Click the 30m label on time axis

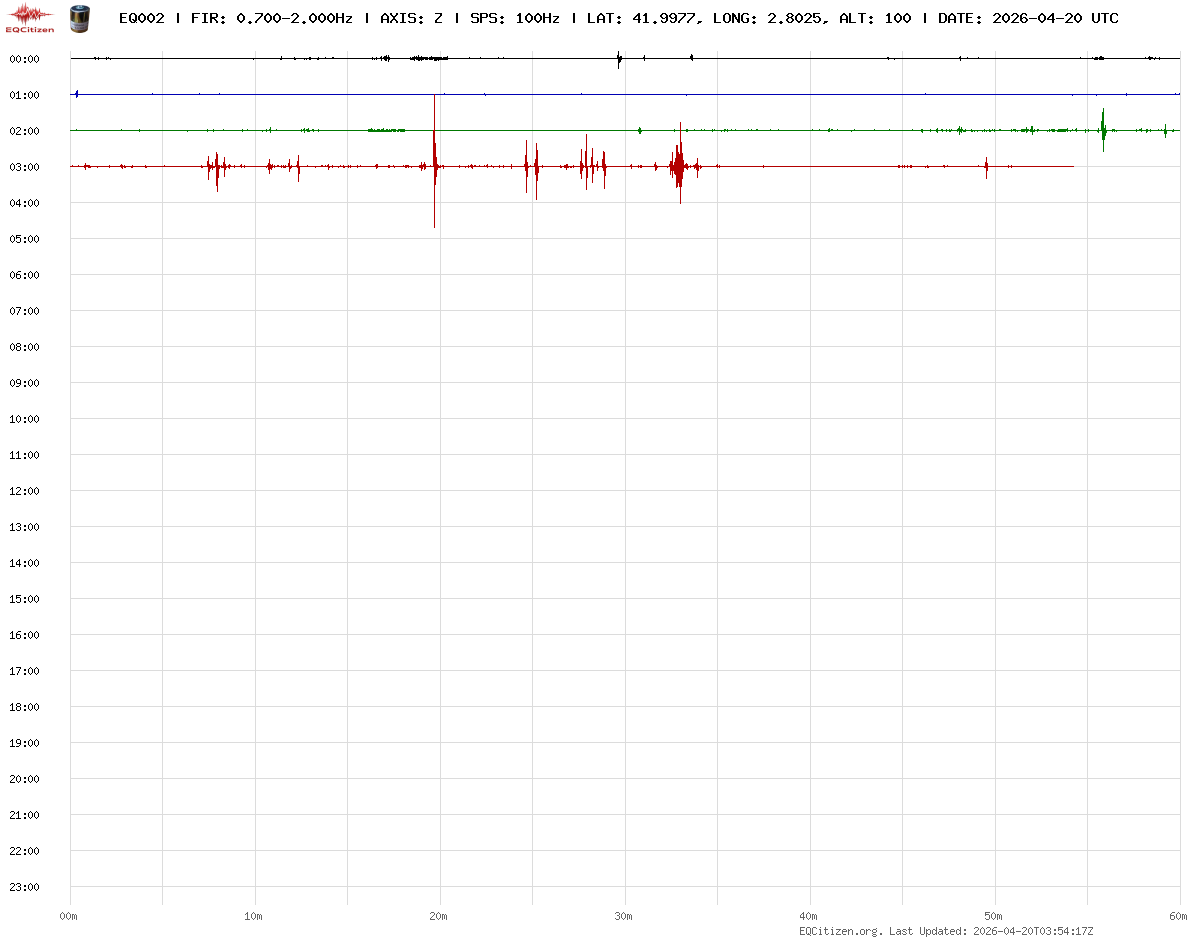(624, 916)
